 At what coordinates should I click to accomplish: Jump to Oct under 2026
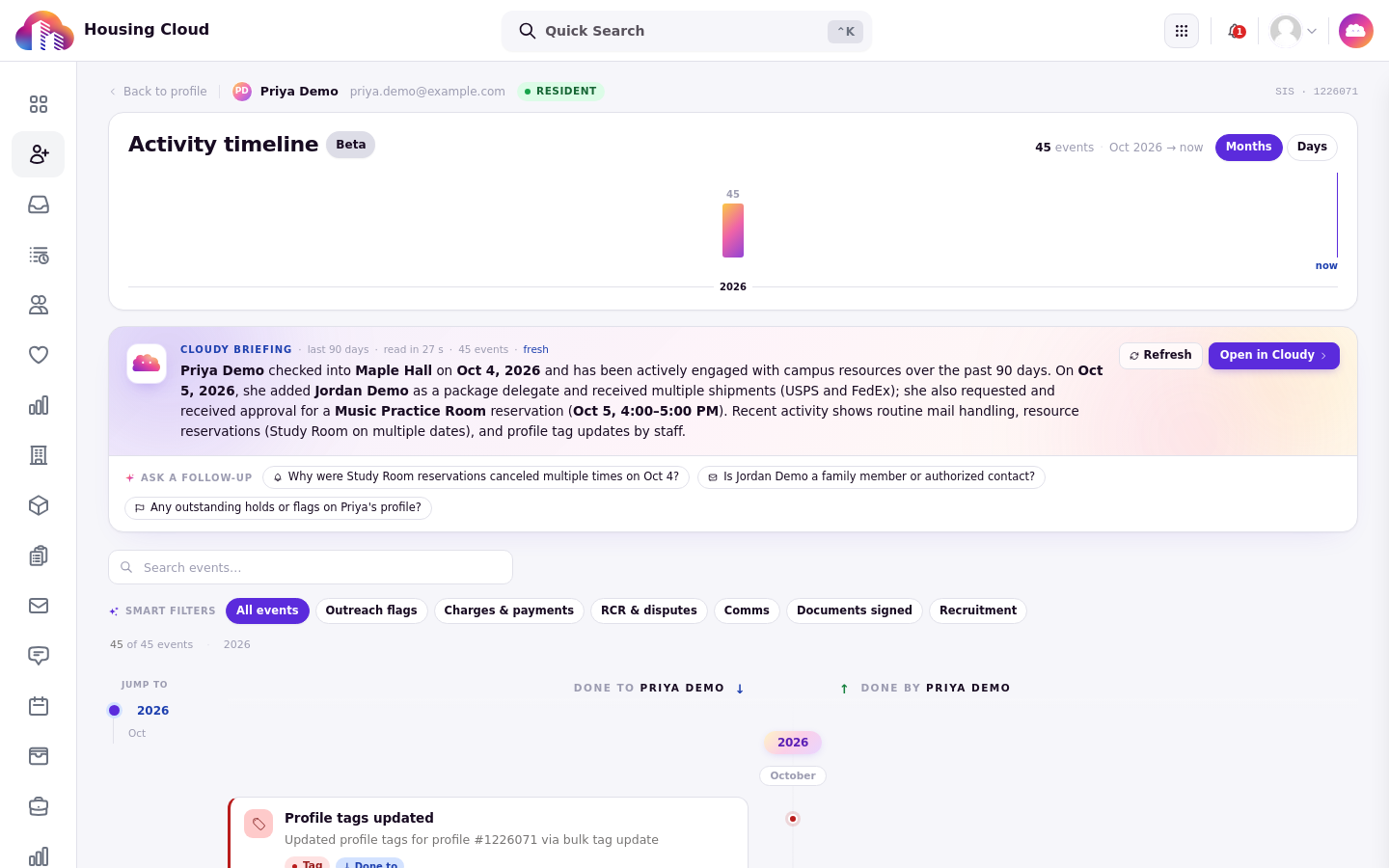point(137,734)
